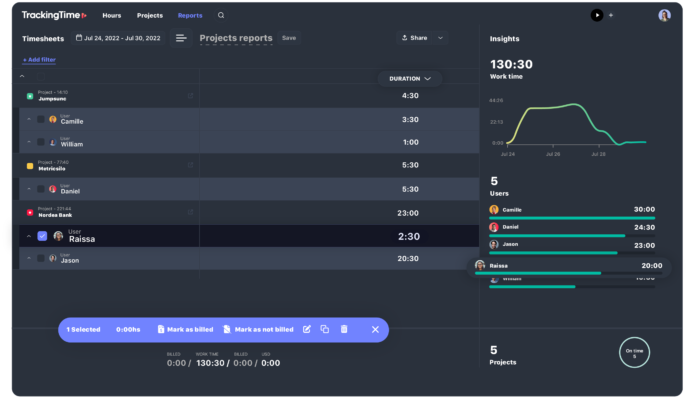Click Raissa's avatar in the selected row
This screenshot has height=400, width=686.
(58, 236)
